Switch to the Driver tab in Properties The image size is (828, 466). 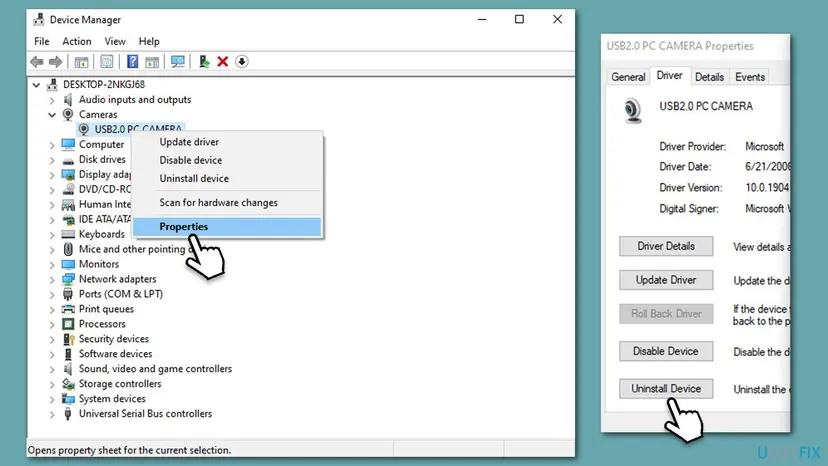(669, 76)
